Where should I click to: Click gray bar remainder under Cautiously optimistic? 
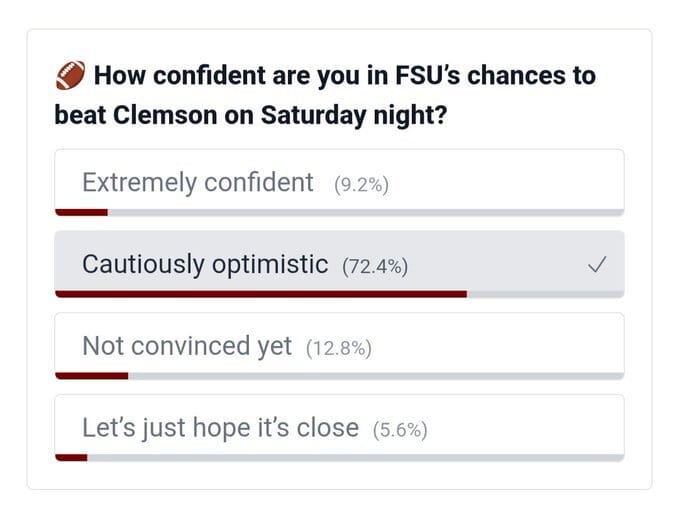click(545, 294)
